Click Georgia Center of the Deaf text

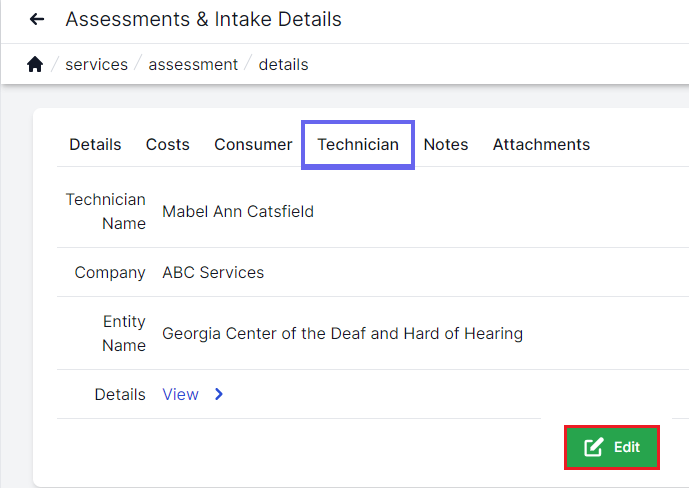coord(343,333)
